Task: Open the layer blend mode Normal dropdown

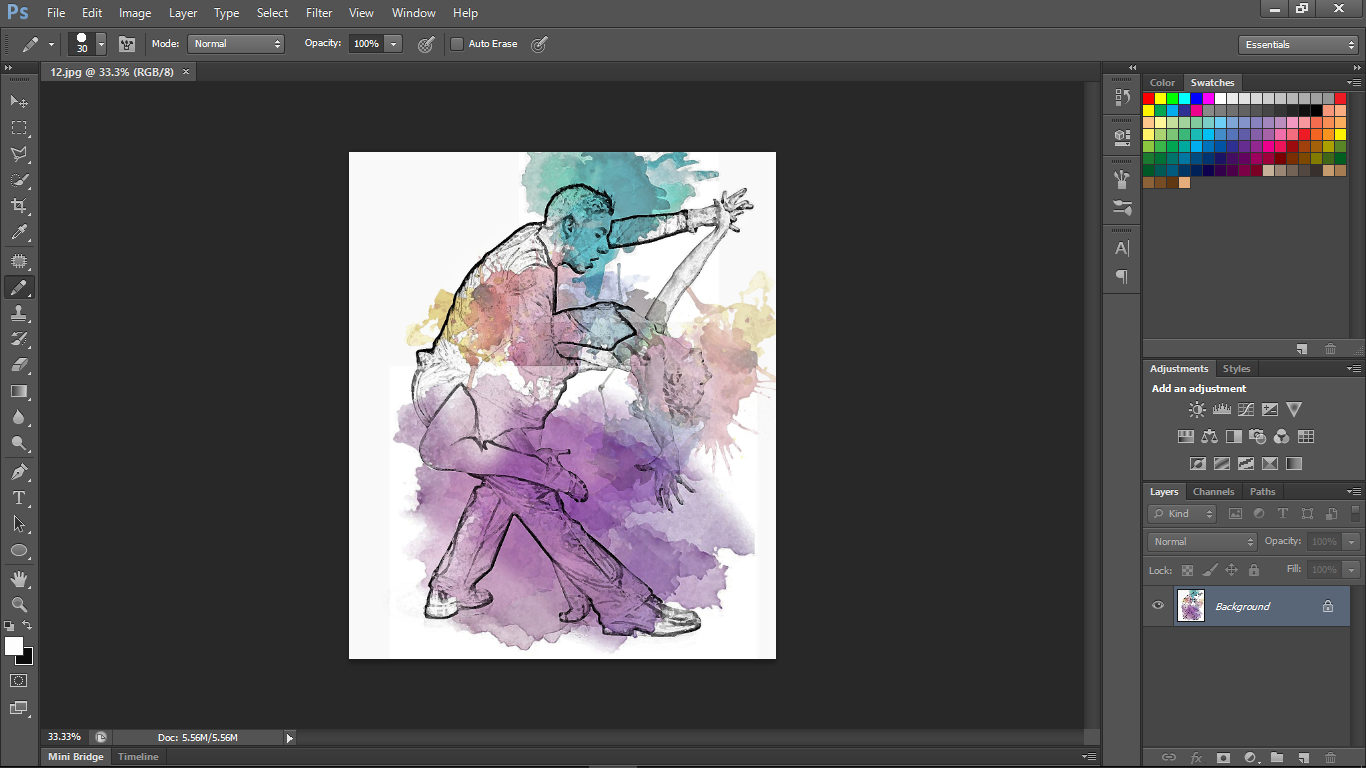Action: click(x=1202, y=541)
